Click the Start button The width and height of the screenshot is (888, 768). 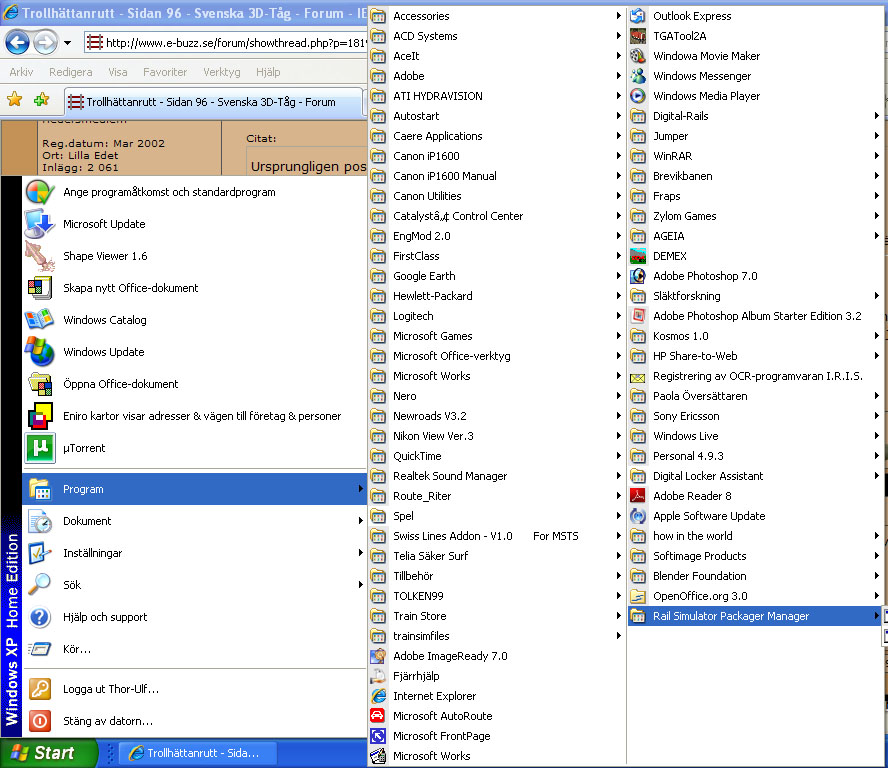coord(49,753)
